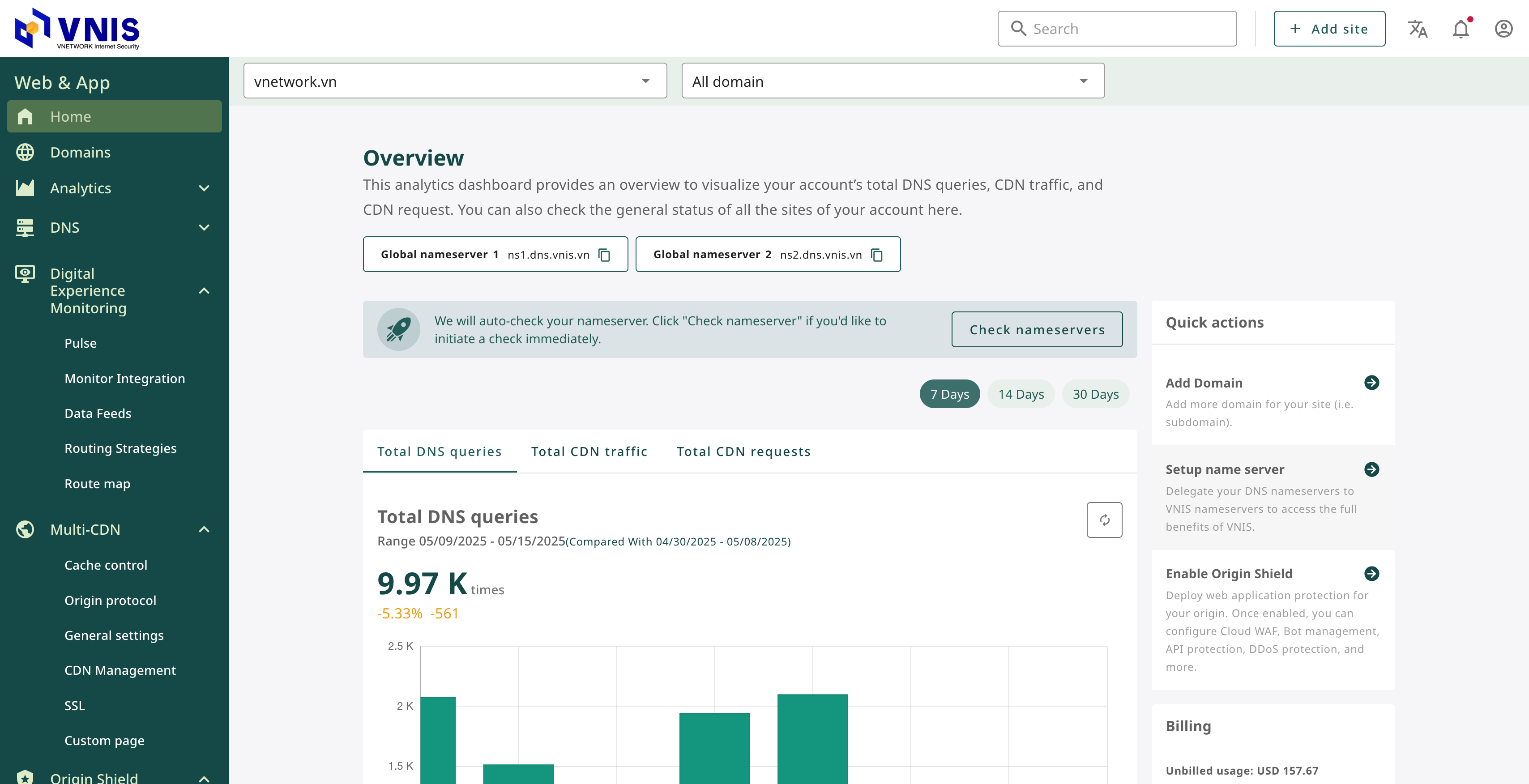Switch to Total CDN requests tab

coord(743,452)
